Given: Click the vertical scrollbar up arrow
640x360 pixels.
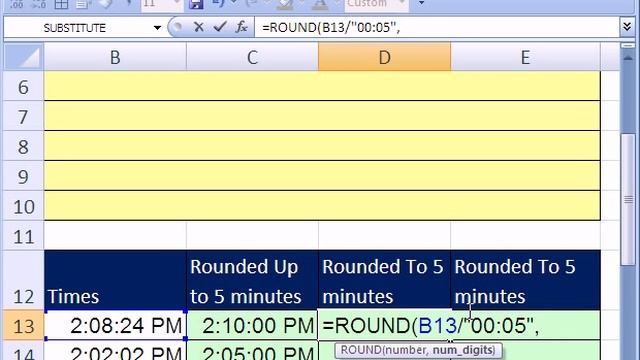Looking at the screenshot, I should pyautogui.click(x=628, y=59).
